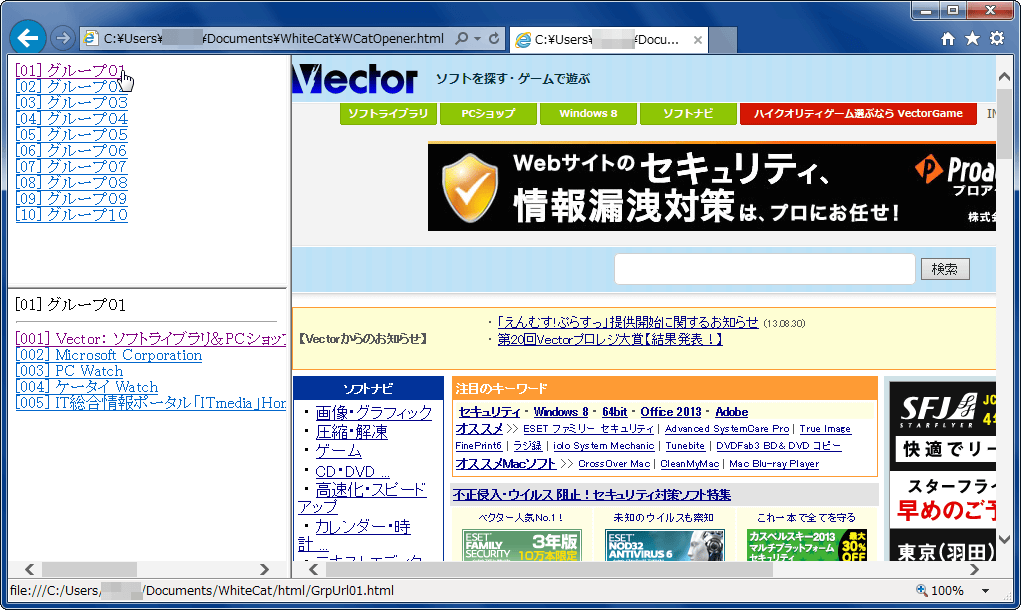Screen dimensions: 1021x610
Task: Open True Image link
Action: coord(825,429)
